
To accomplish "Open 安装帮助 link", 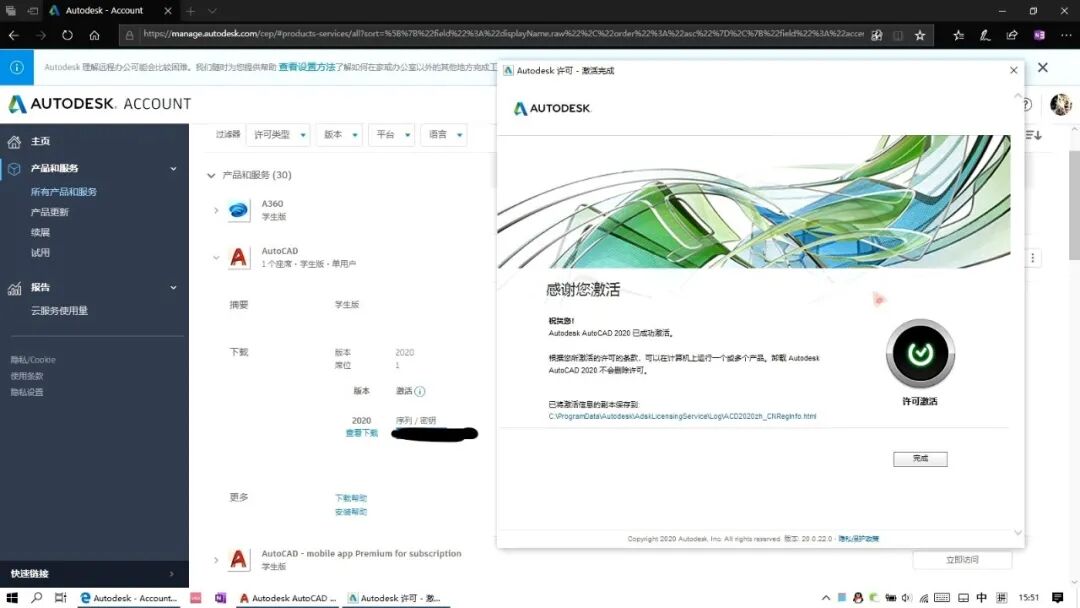I will pyautogui.click(x=351, y=512).
